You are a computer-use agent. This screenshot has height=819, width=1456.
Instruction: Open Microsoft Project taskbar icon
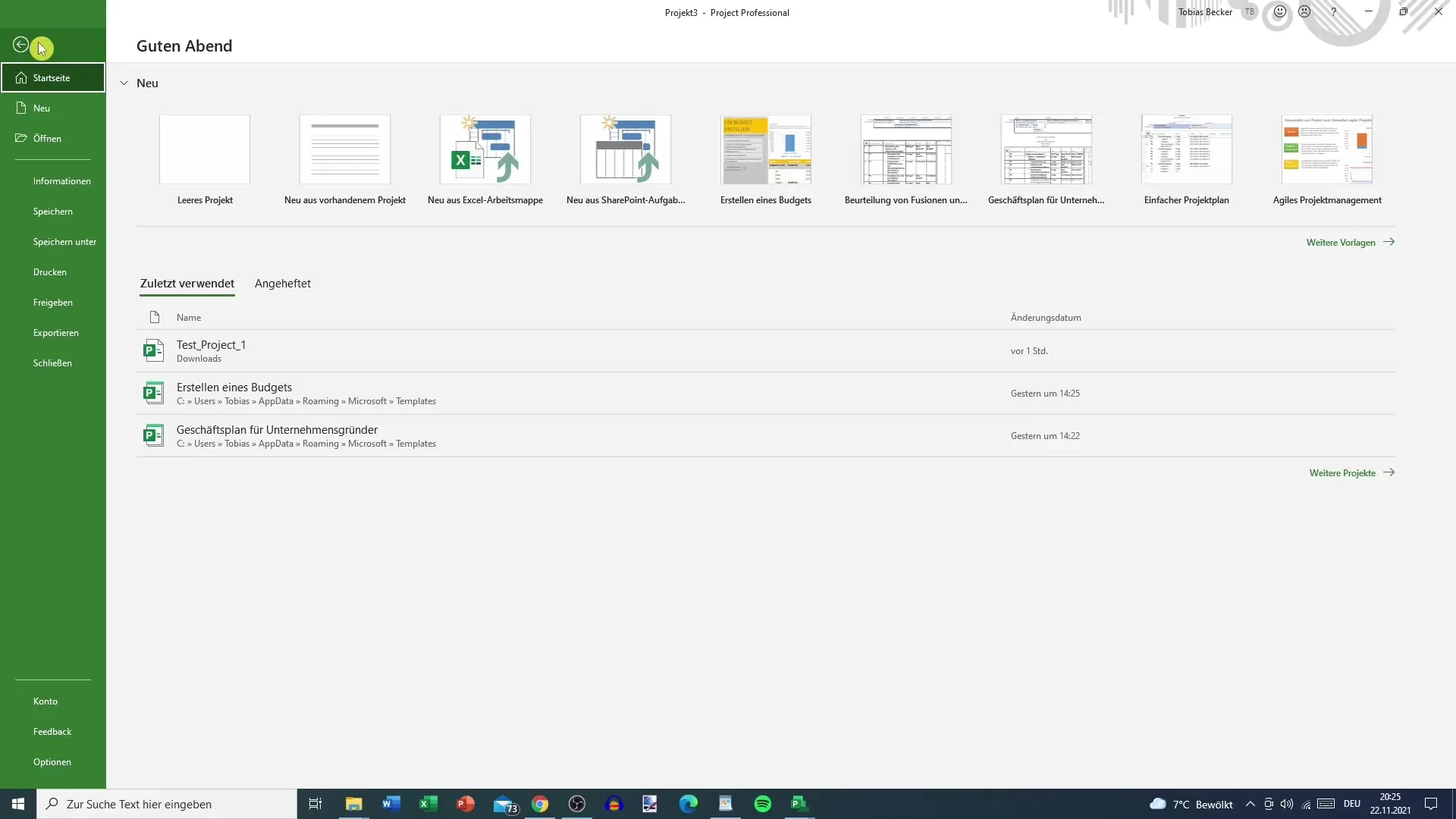tap(801, 803)
